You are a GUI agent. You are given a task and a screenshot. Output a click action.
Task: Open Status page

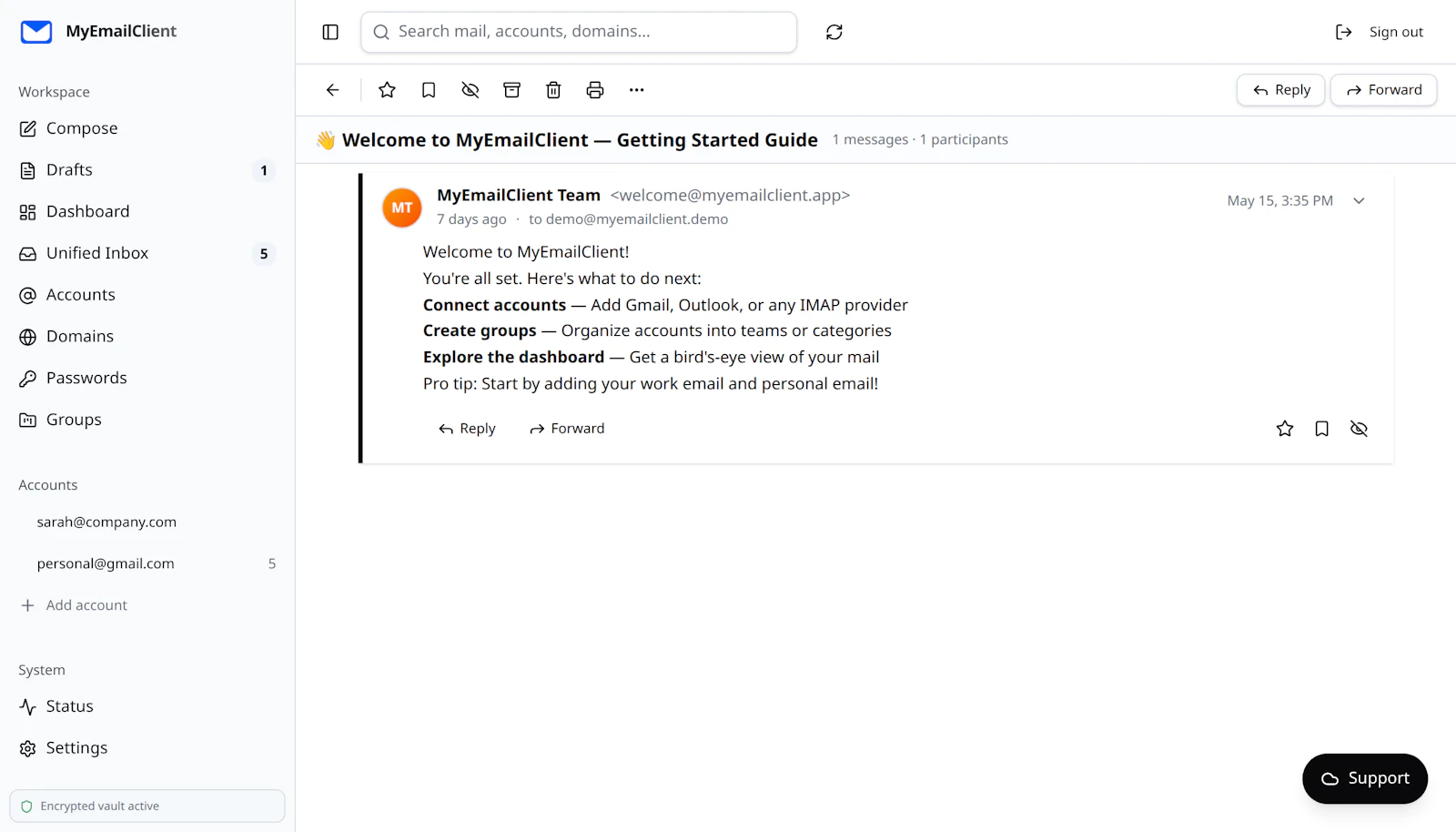click(x=147, y=706)
